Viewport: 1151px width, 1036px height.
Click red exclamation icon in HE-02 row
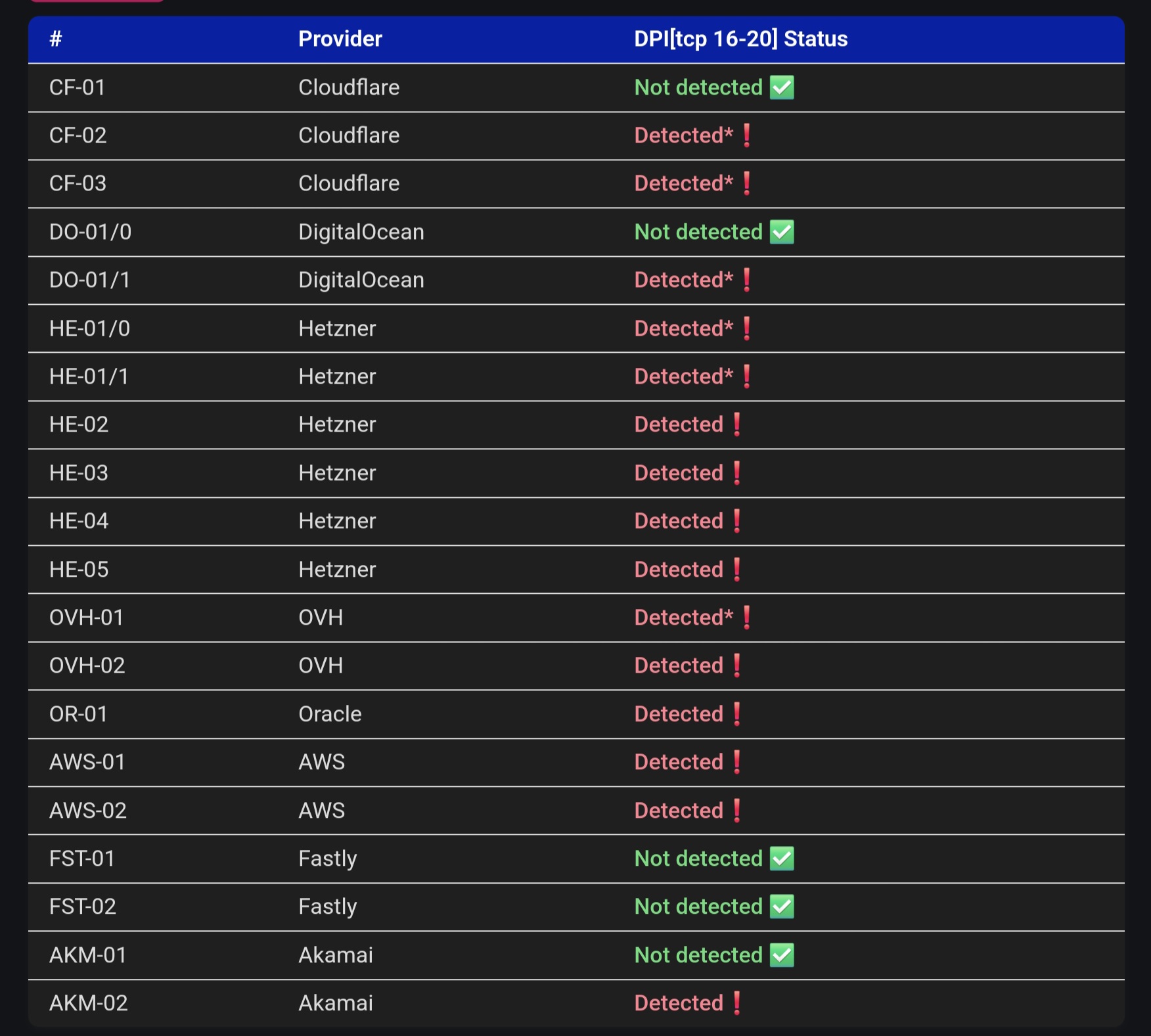coord(737,424)
